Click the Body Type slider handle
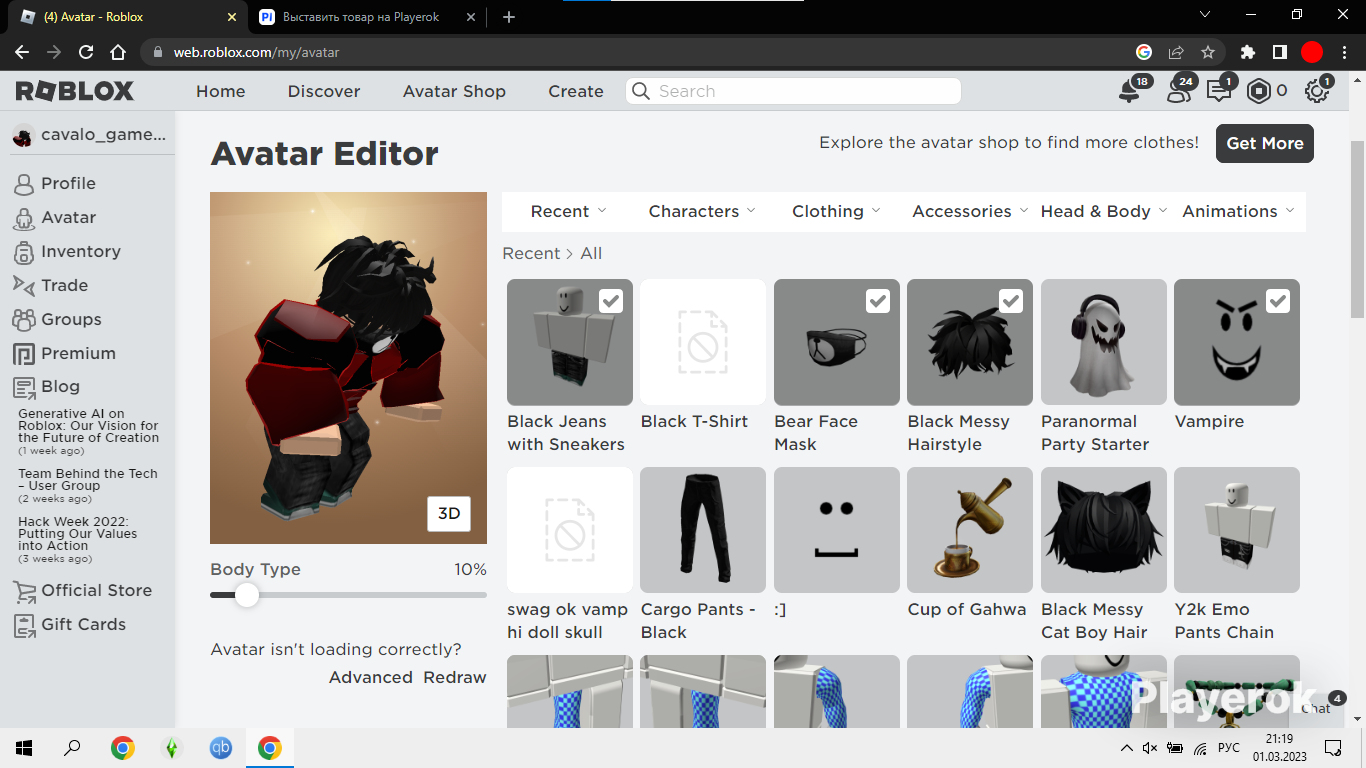 pyautogui.click(x=246, y=595)
